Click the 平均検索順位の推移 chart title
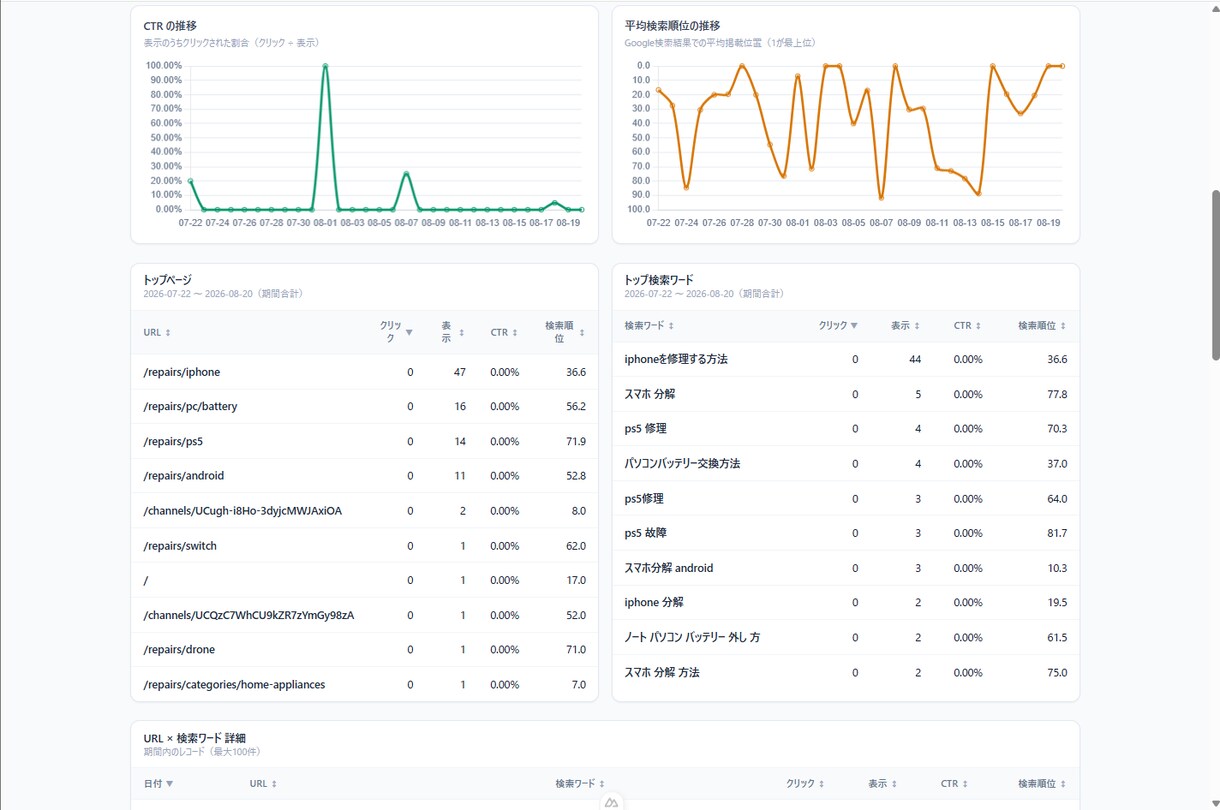 (672, 26)
